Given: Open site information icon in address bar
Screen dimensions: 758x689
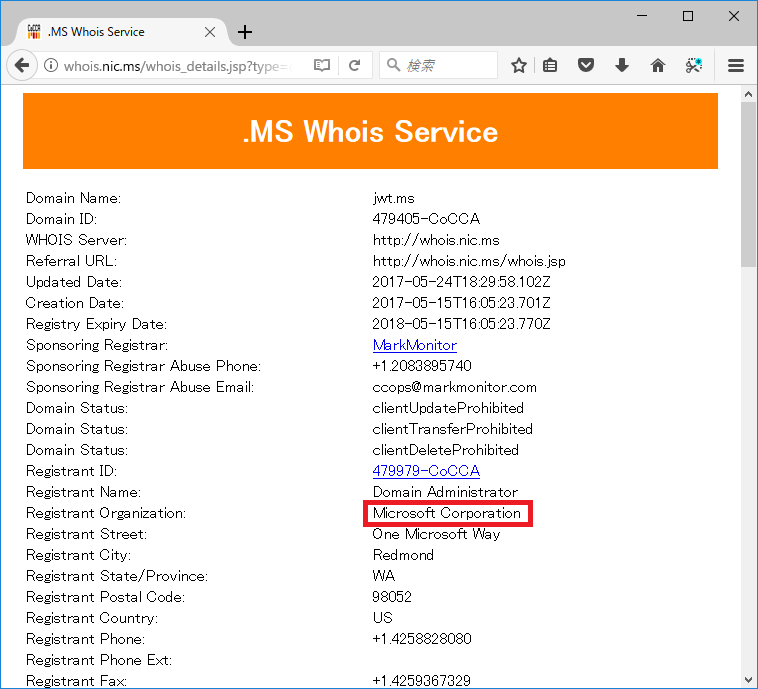Looking at the screenshot, I should (x=51, y=65).
